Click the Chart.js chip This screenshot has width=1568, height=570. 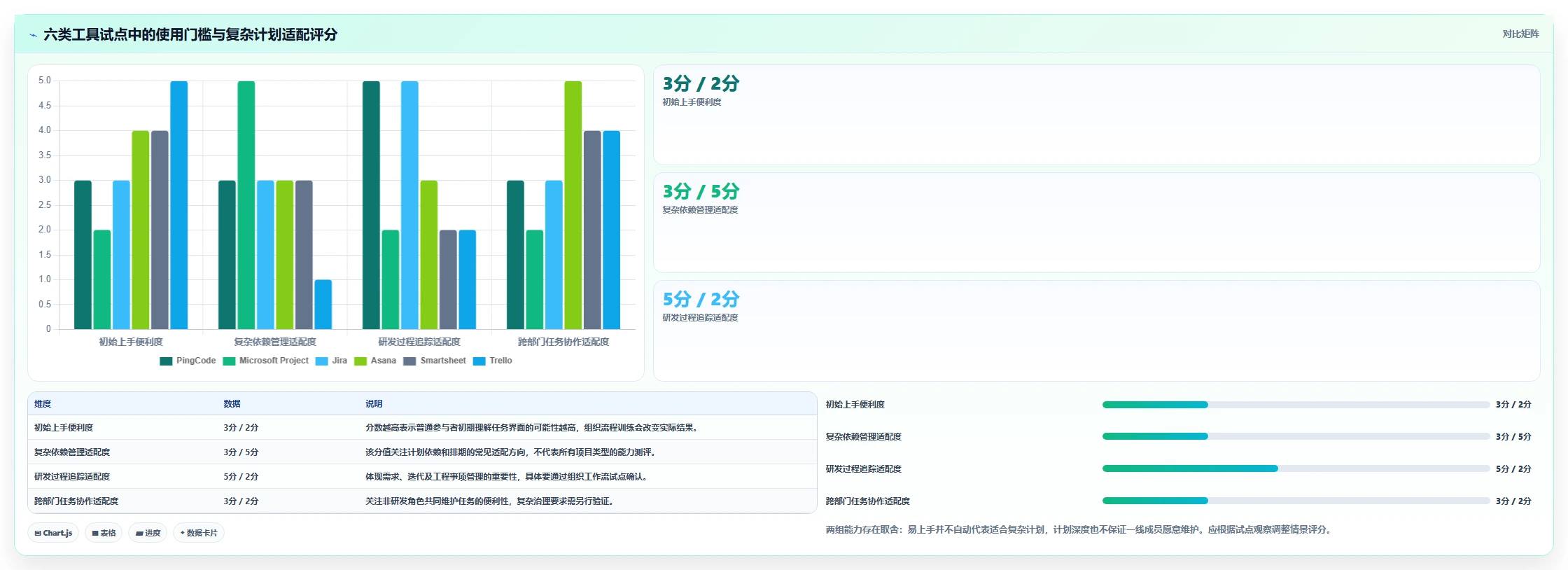point(53,533)
